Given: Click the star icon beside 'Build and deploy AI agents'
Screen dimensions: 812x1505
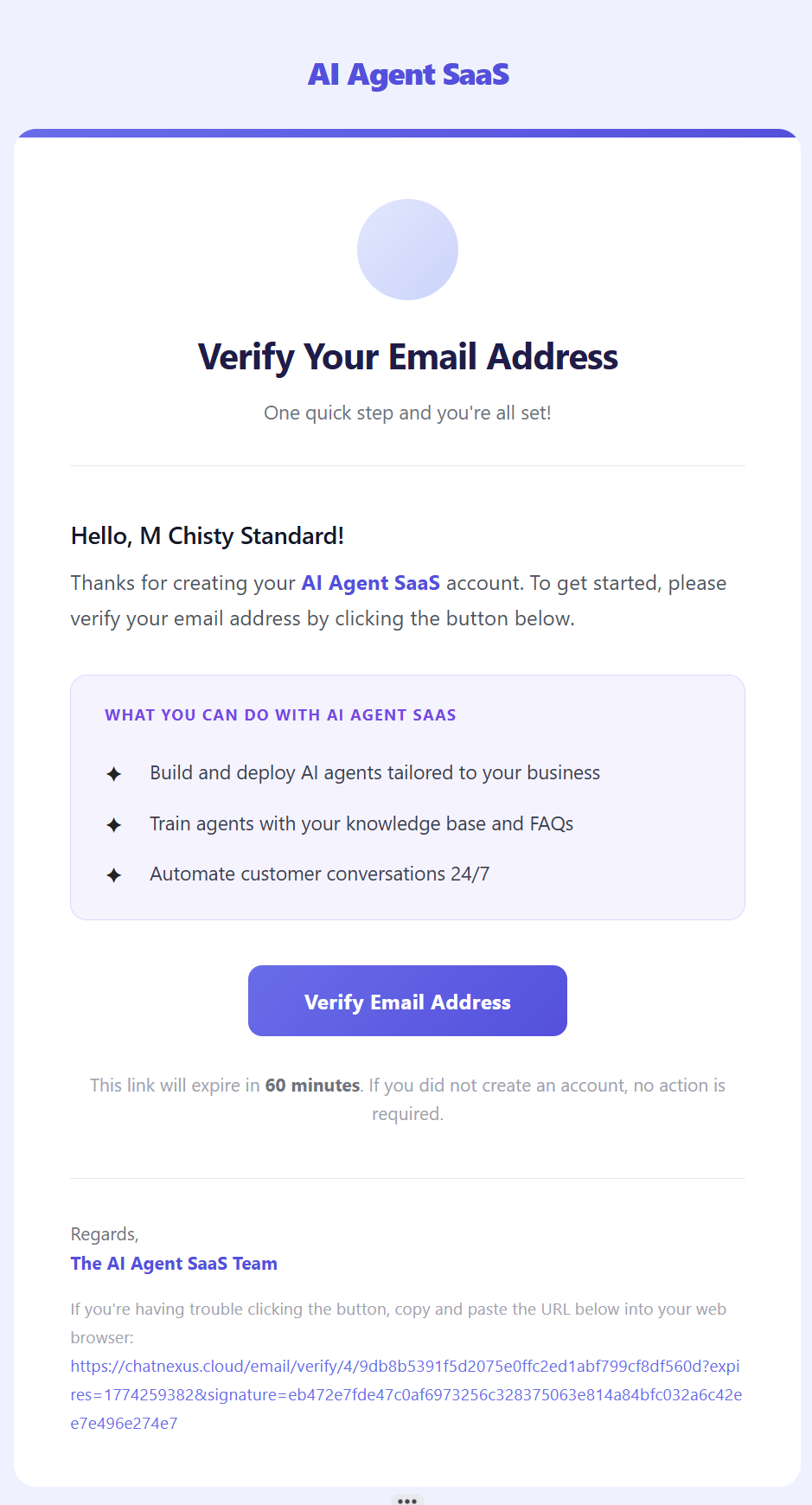Looking at the screenshot, I should pos(113,773).
